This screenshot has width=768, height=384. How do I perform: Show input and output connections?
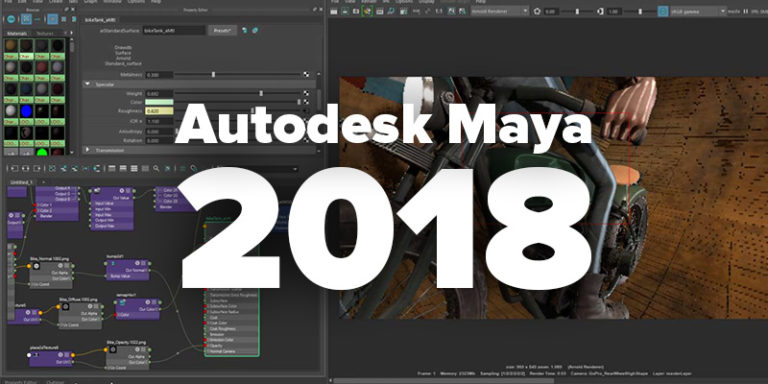25,168
